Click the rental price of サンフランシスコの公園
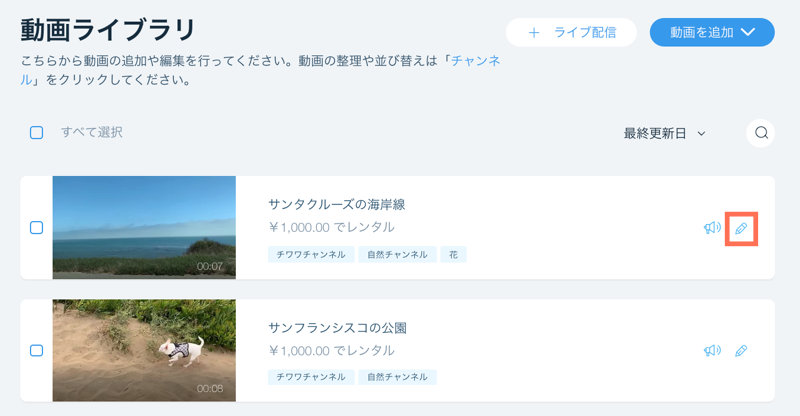This screenshot has width=800, height=416. click(x=332, y=351)
